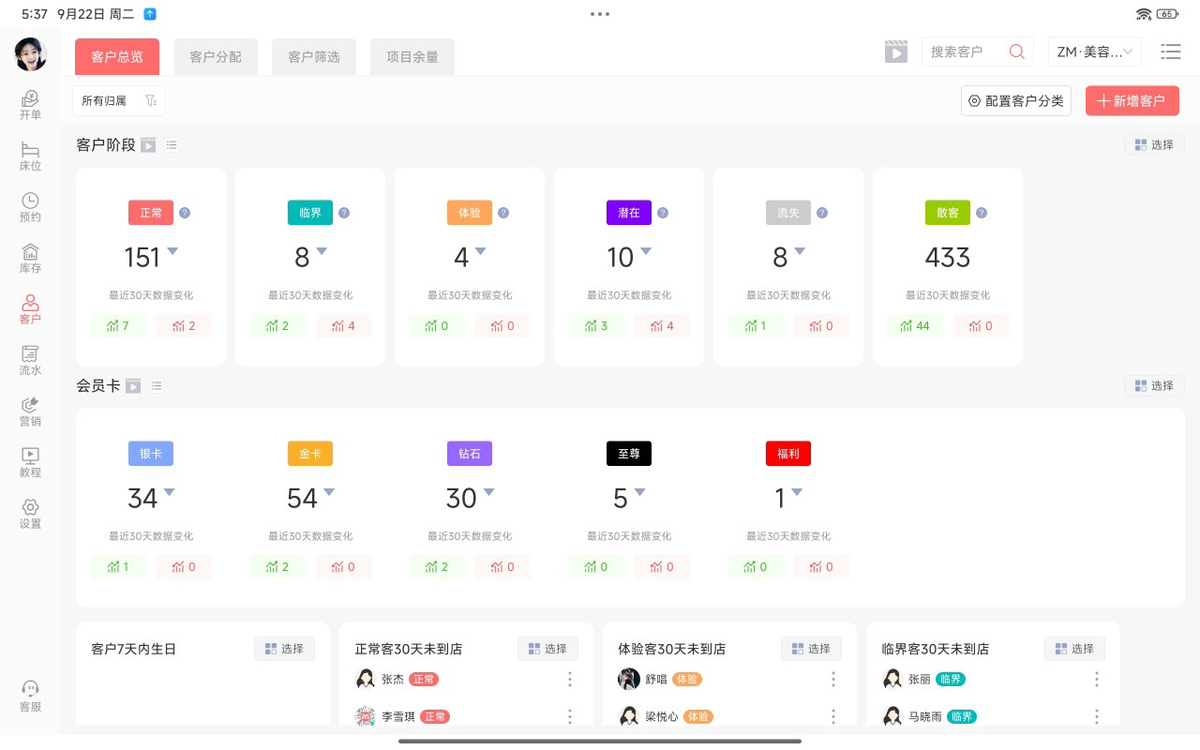Click the 新增客户 button
This screenshot has width=1200, height=750.
(x=1132, y=101)
